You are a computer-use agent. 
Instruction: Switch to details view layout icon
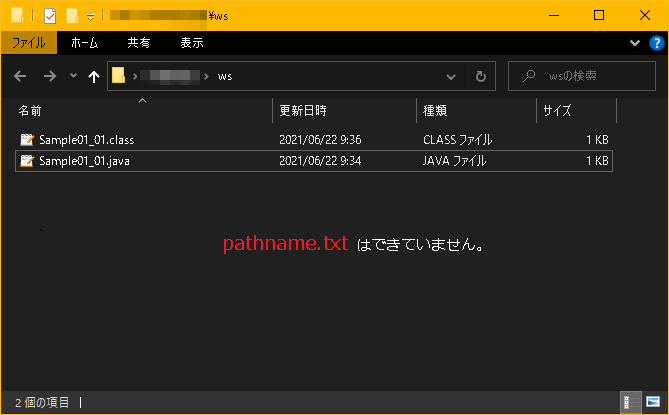click(631, 402)
